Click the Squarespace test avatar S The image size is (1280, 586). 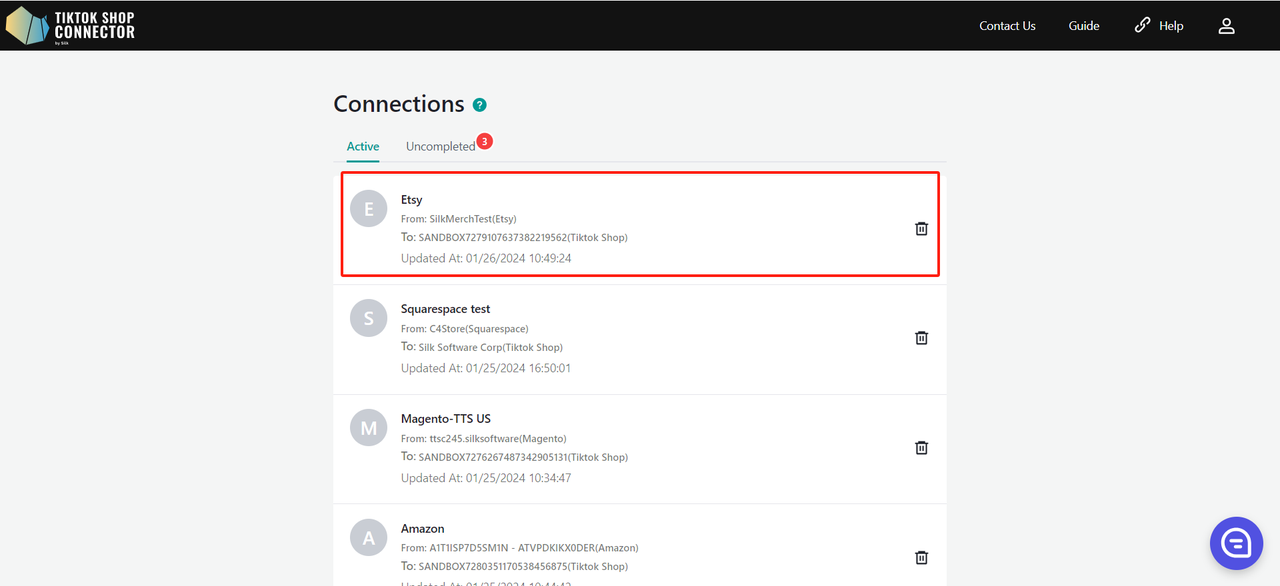(369, 319)
